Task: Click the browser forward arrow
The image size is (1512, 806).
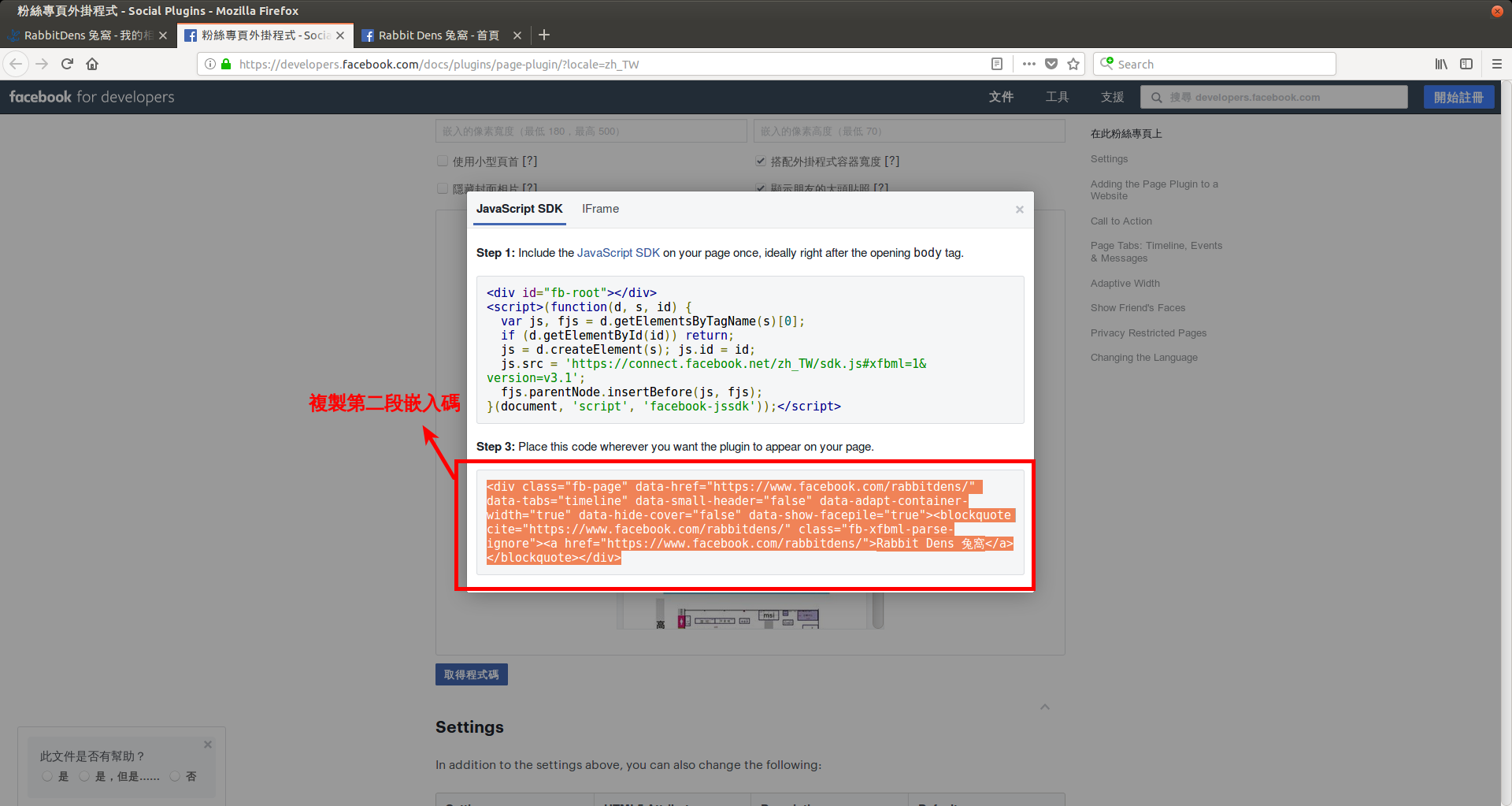Action: [x=42, y=64]
